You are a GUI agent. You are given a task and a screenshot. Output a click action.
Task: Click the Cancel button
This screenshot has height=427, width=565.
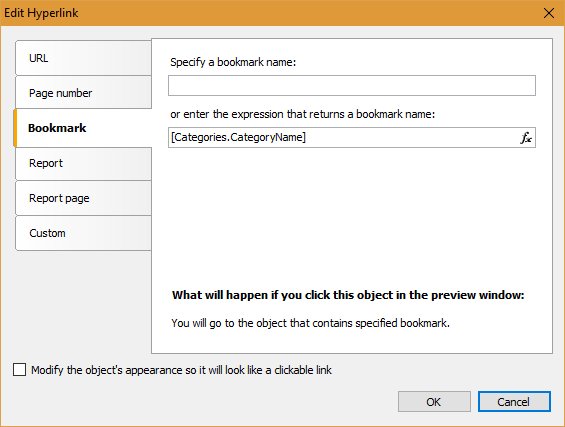coord(514,401)
